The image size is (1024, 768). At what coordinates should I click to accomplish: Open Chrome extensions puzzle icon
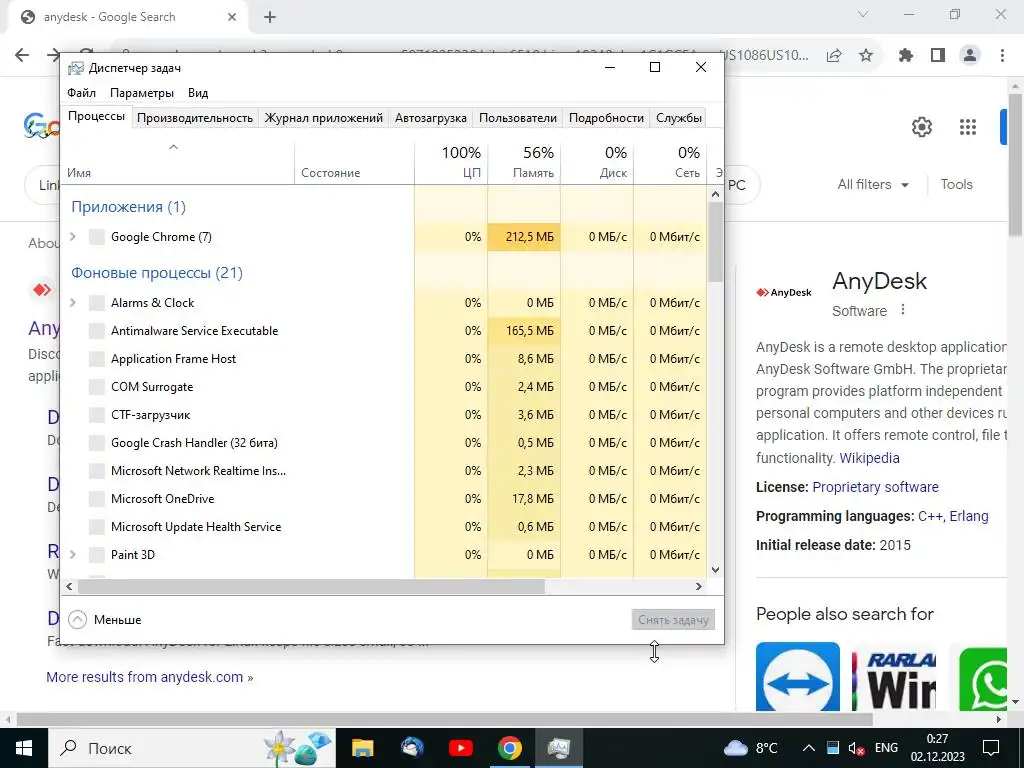(906, 56)
